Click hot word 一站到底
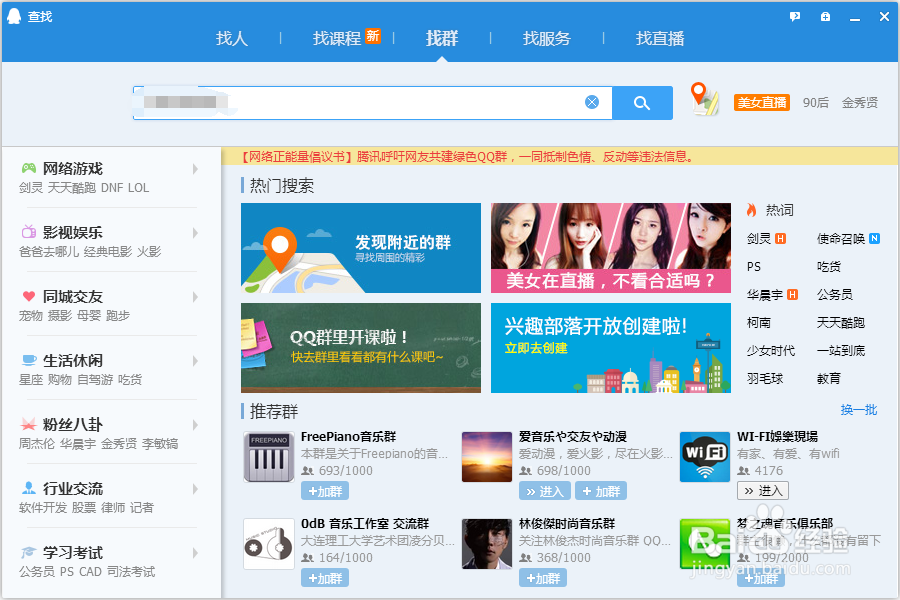The width and height of the screenshot is (900, 600). 841,351
